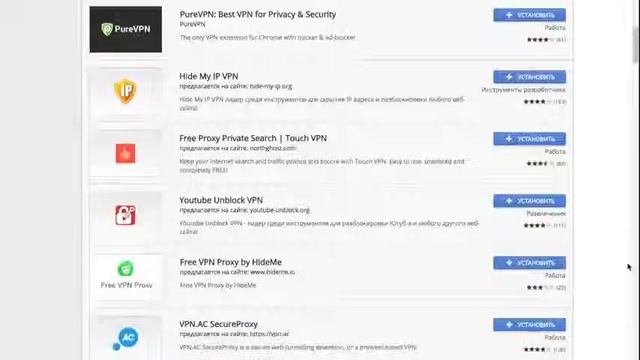
Task: Install the VPN.AC SecureProxy extension
Action: (x=529, y=324)
